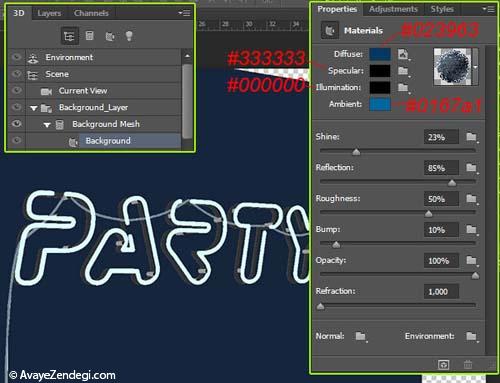Click the Diffuse color swatch
The width and height of the screenshot is (500, 383).
click(x=380, y=54)
